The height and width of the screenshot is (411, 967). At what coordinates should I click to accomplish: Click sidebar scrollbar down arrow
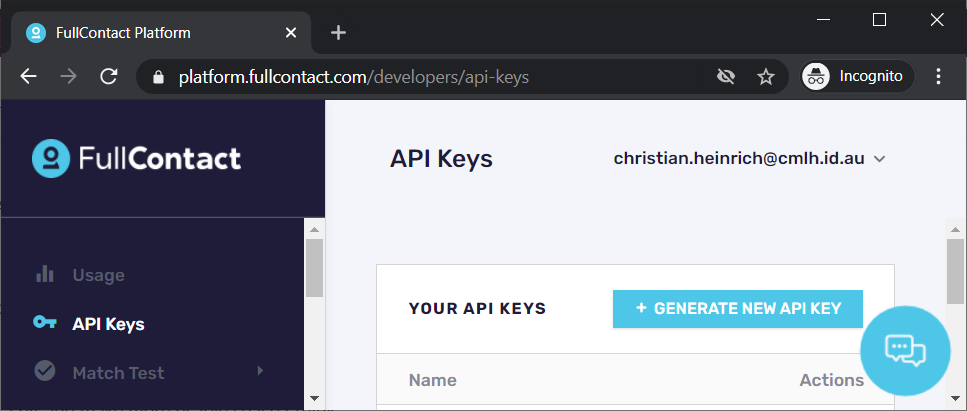pyautogui.click(x=315, y=399)
